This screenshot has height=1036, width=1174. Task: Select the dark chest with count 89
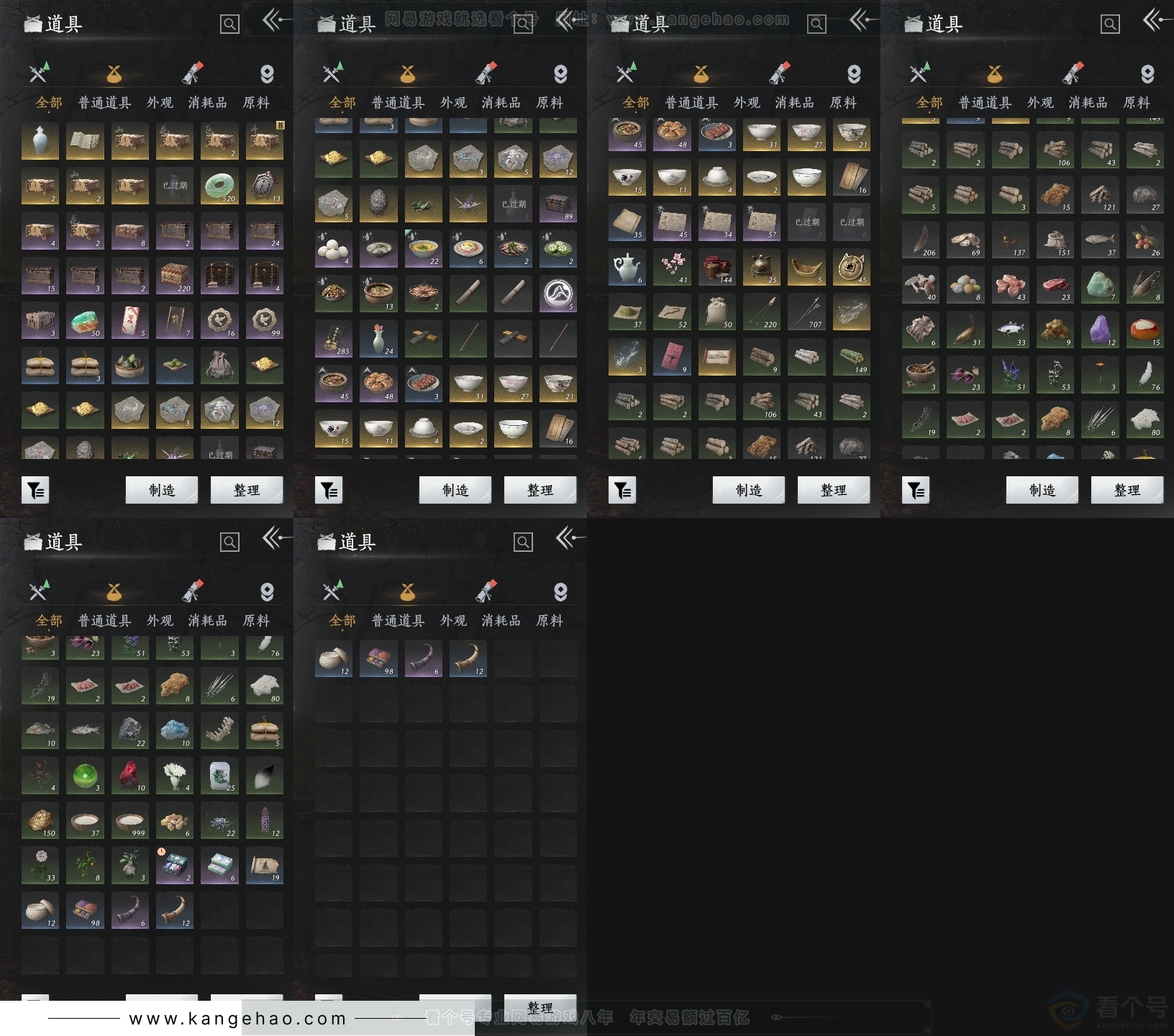point(558,204)
